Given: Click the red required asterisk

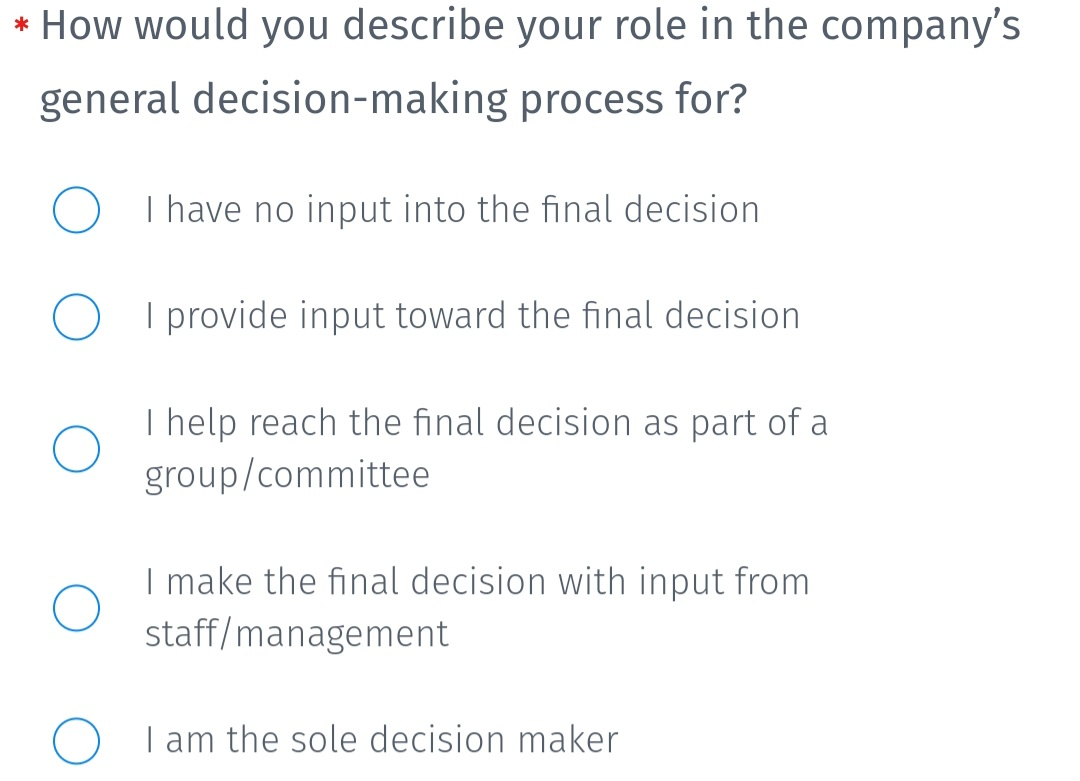Looking at the screenshot, I should coord(21,26).
